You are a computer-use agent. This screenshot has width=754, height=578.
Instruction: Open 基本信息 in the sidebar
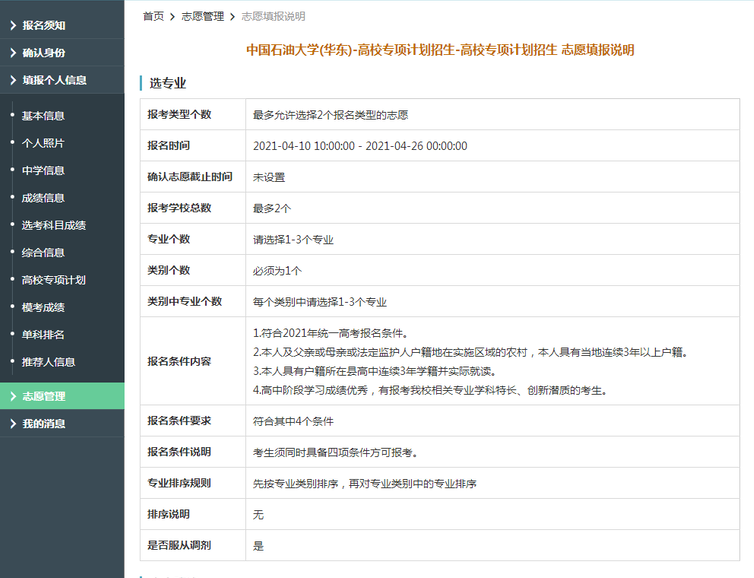coord(43,116)
